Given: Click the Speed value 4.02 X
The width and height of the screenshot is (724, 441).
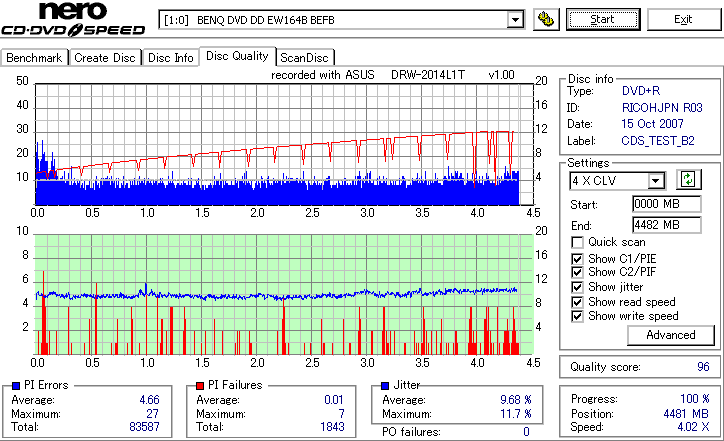Looking at the screenshot, I should pyautogui.click(x=693, y=427).
